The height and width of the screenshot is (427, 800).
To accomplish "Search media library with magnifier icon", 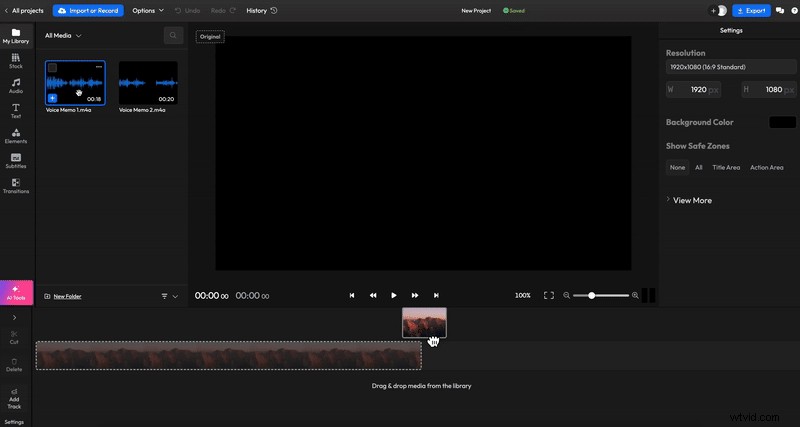I will point(173,36).
